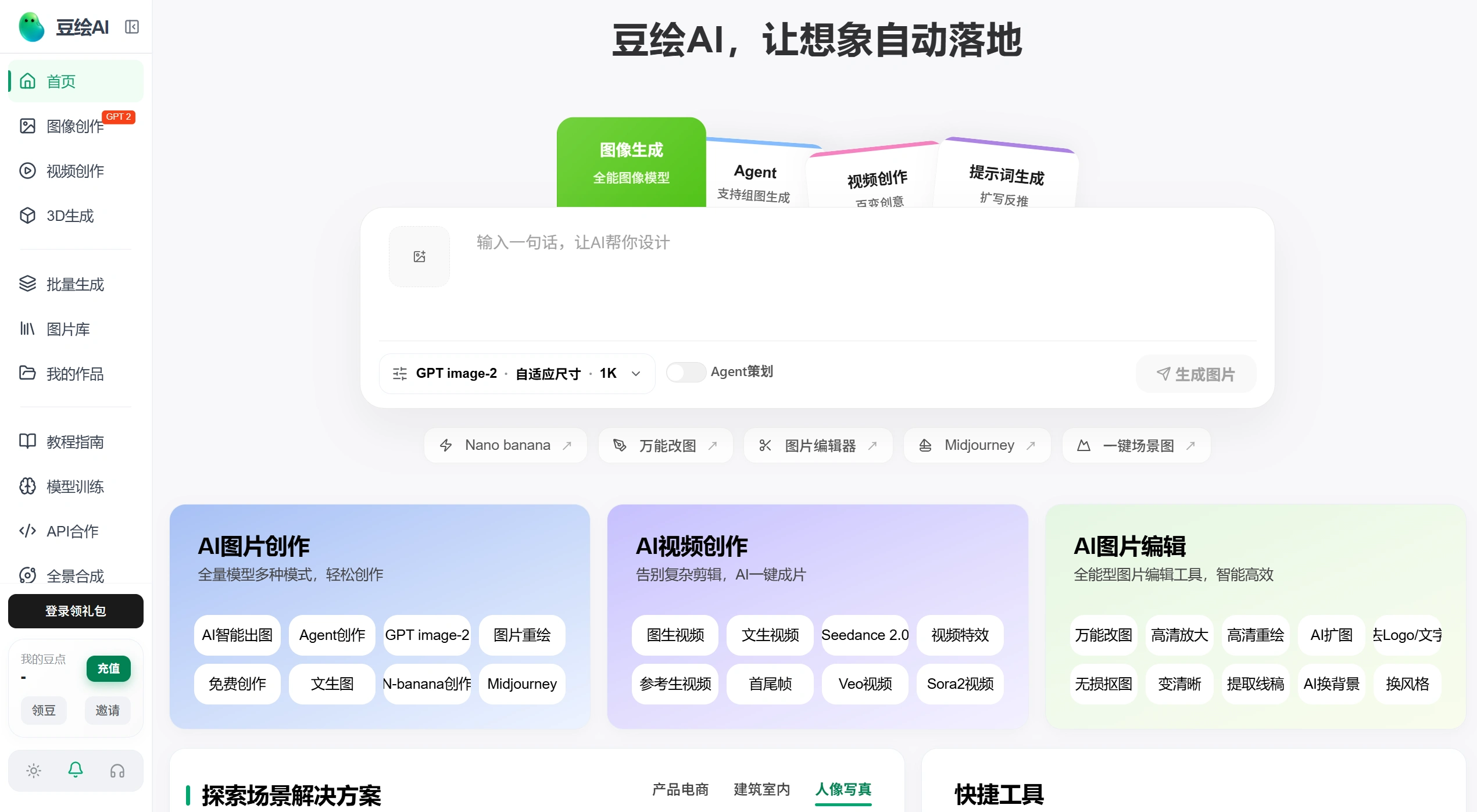Click Midjourney chip in AI图片创作 card
1477x812 pixels.
(x=522, y=684)
